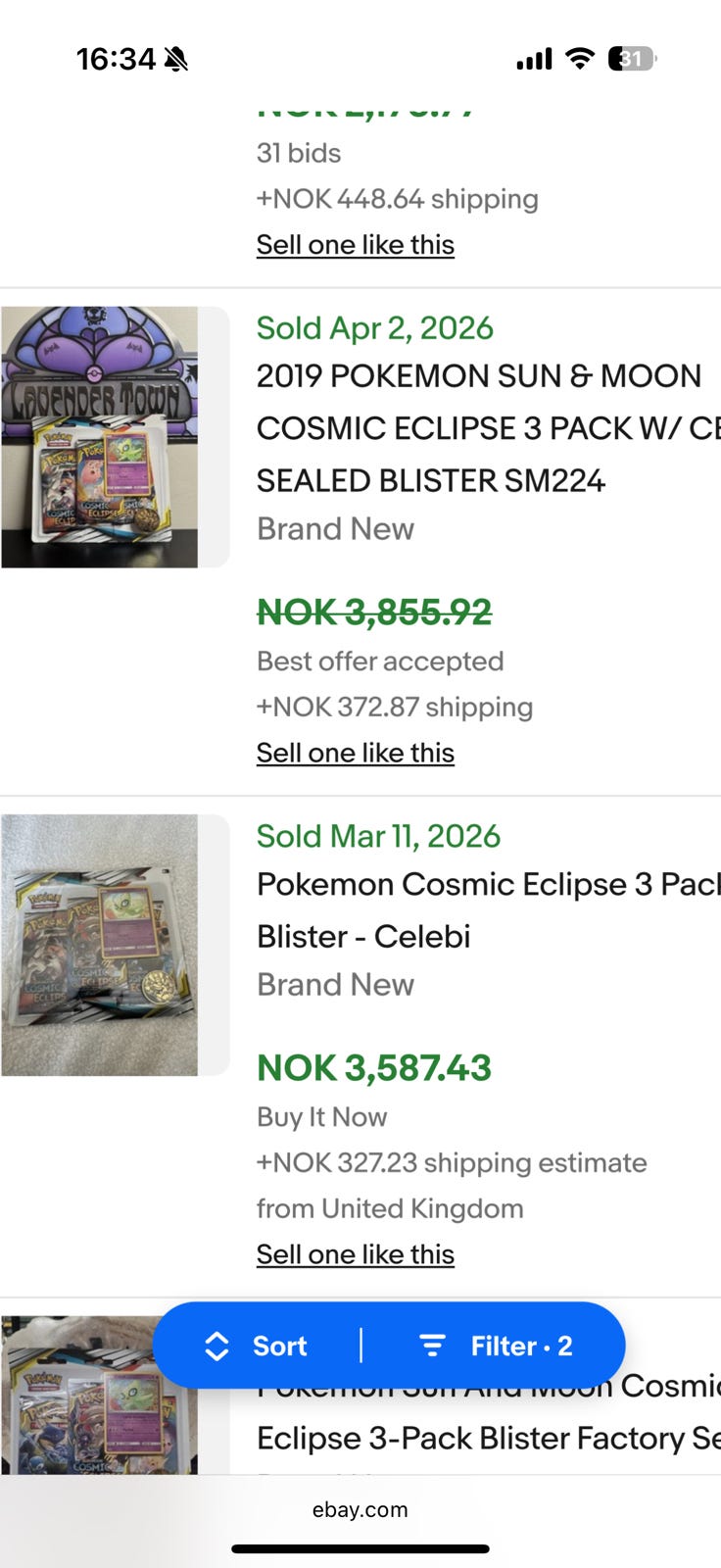Tap the 16:34 clock in the status bar
Viewport: 721px width, 1568px height.
[116, 60]
